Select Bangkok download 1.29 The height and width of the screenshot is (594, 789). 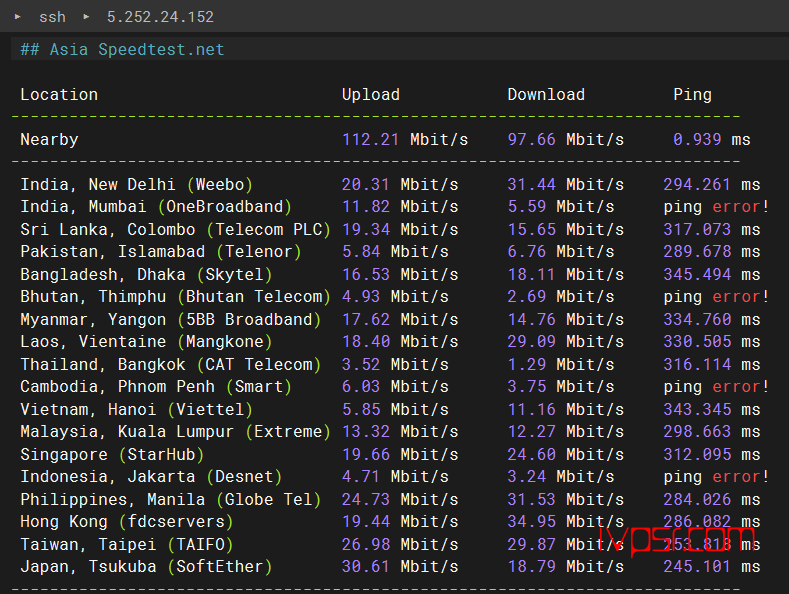[x=526, y=364]
